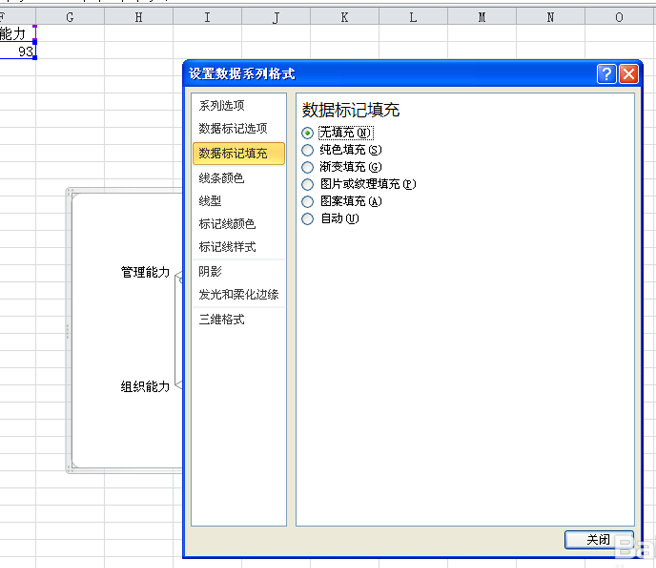Choose the 纯色填充(S) radio button

point(308,150)
